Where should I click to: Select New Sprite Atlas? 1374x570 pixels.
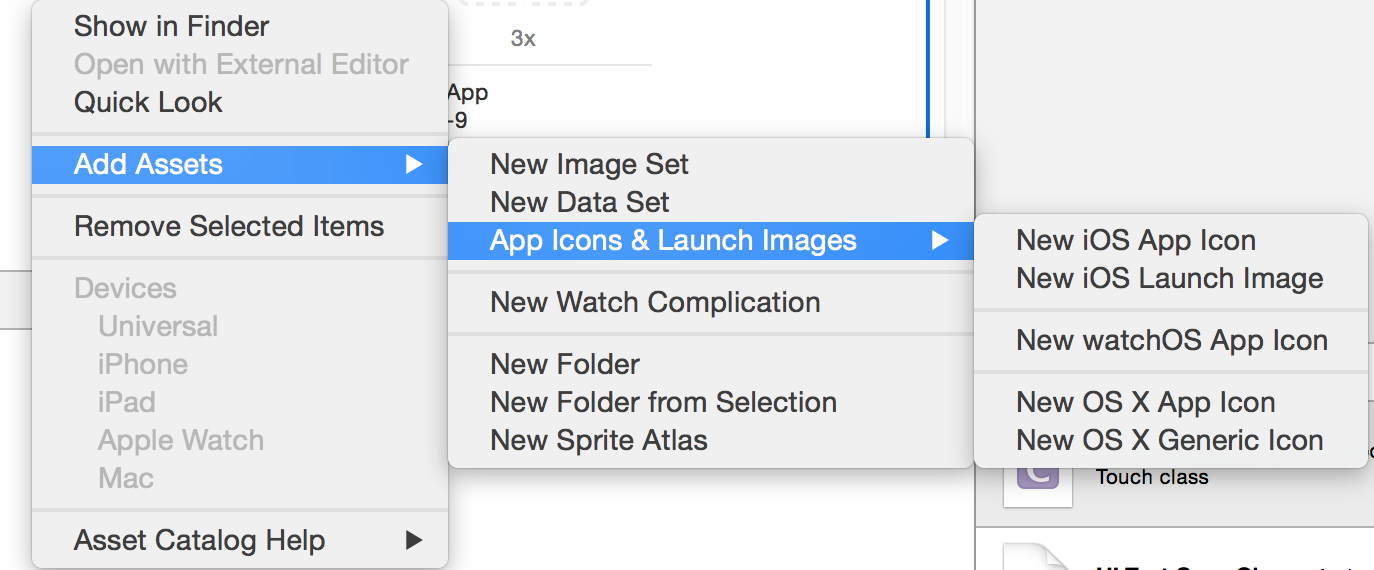pyautogui.click(x=599, y=440)
